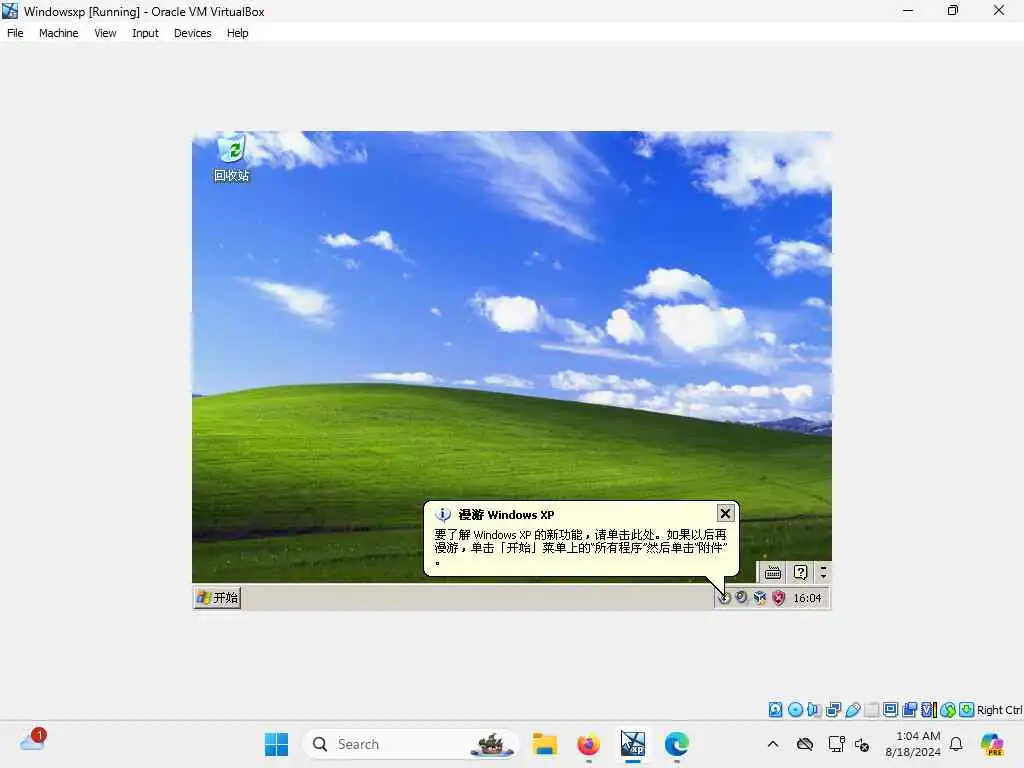Viewport: 1024px width, 768px height.
Task: Click the 漫游 Windows XP balloon title
Action: 506,515
